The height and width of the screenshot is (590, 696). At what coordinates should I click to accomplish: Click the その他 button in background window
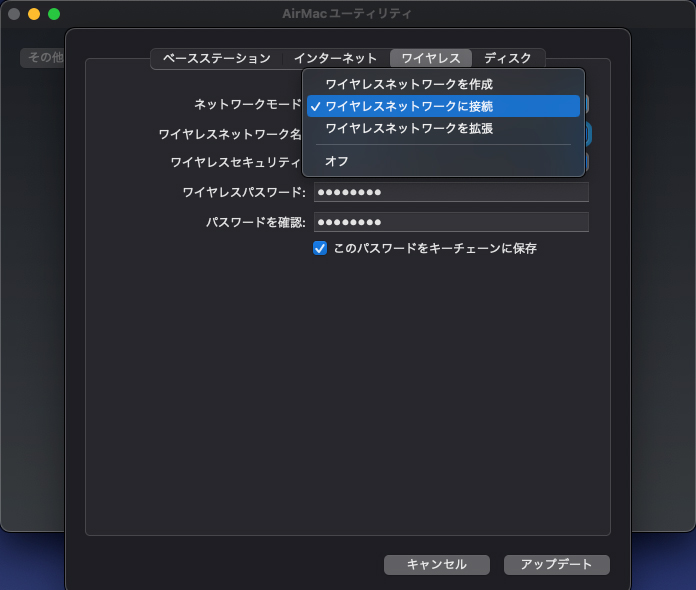tap(43, 57)
